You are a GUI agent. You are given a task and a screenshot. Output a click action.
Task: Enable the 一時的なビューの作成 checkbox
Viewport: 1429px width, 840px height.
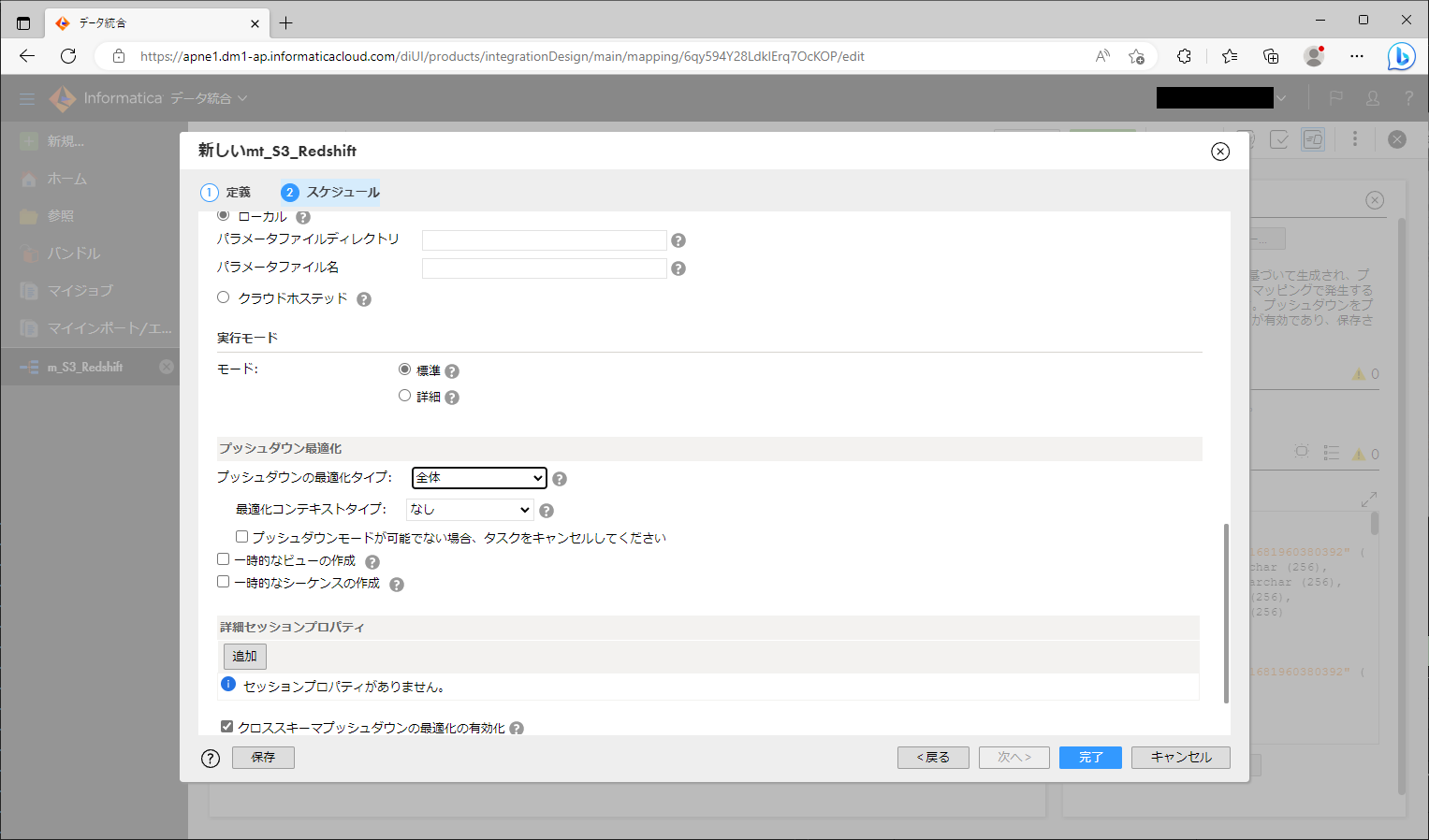click(223, 558)
